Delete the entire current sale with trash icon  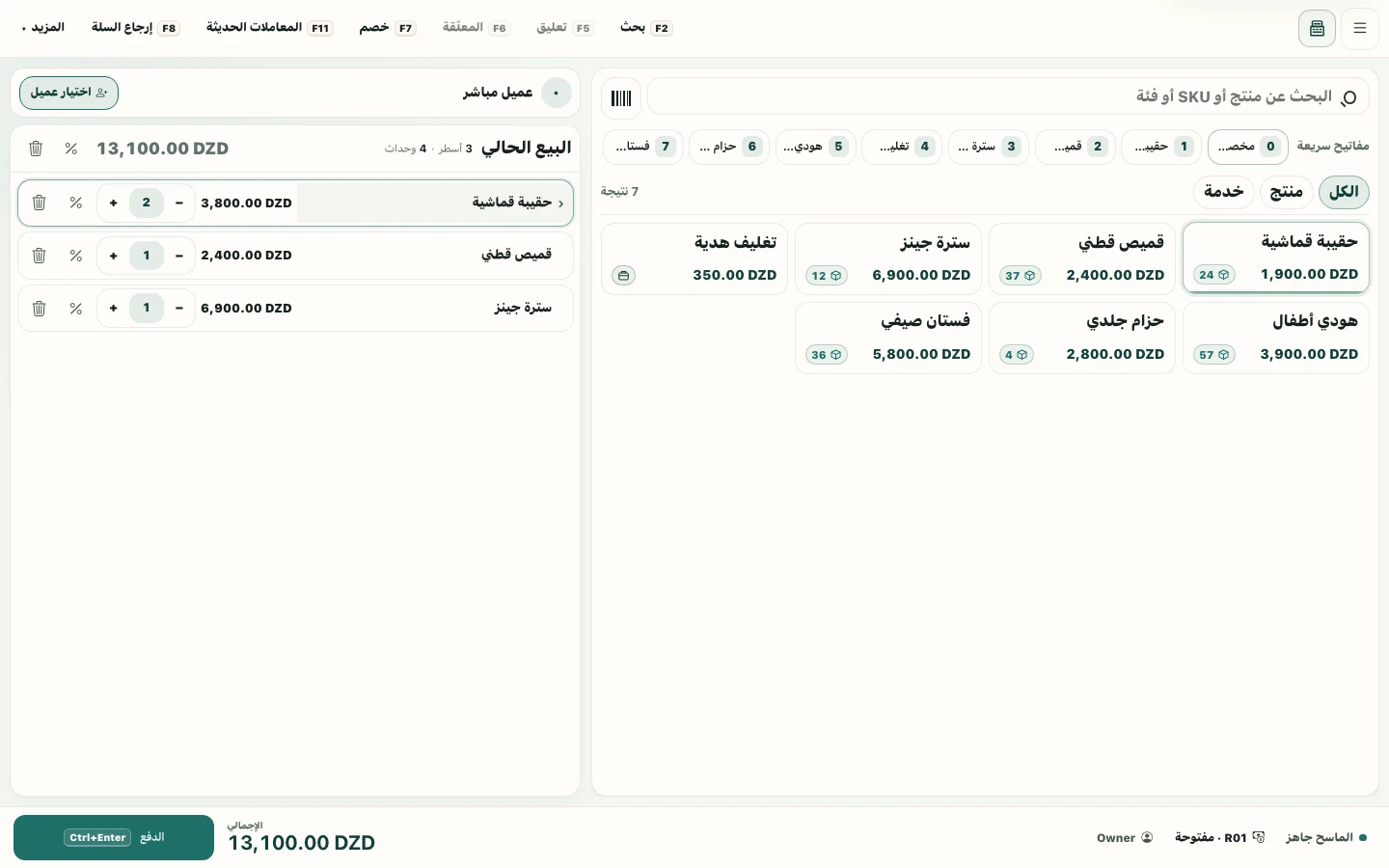pyautogui.click(x=36, y=149)
